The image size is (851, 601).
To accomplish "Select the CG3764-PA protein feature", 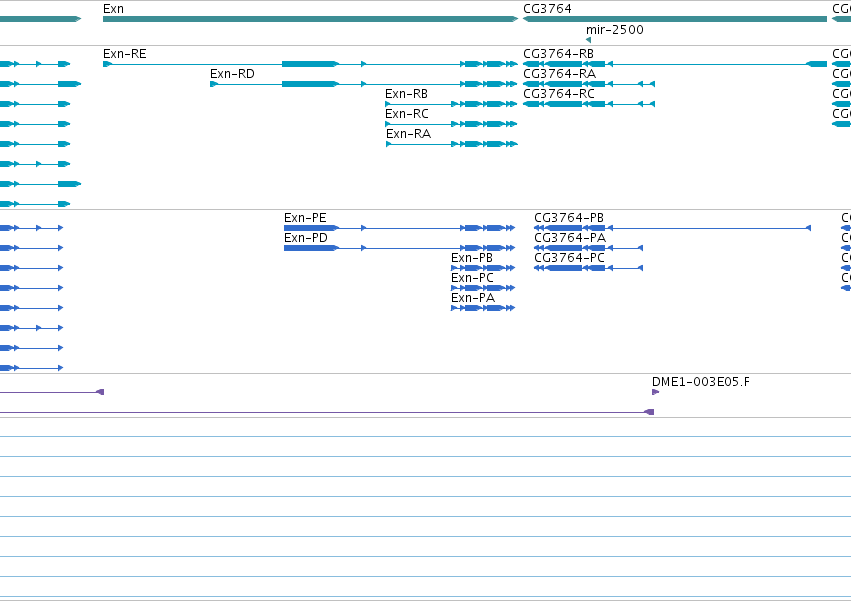I will coord(588,248).
